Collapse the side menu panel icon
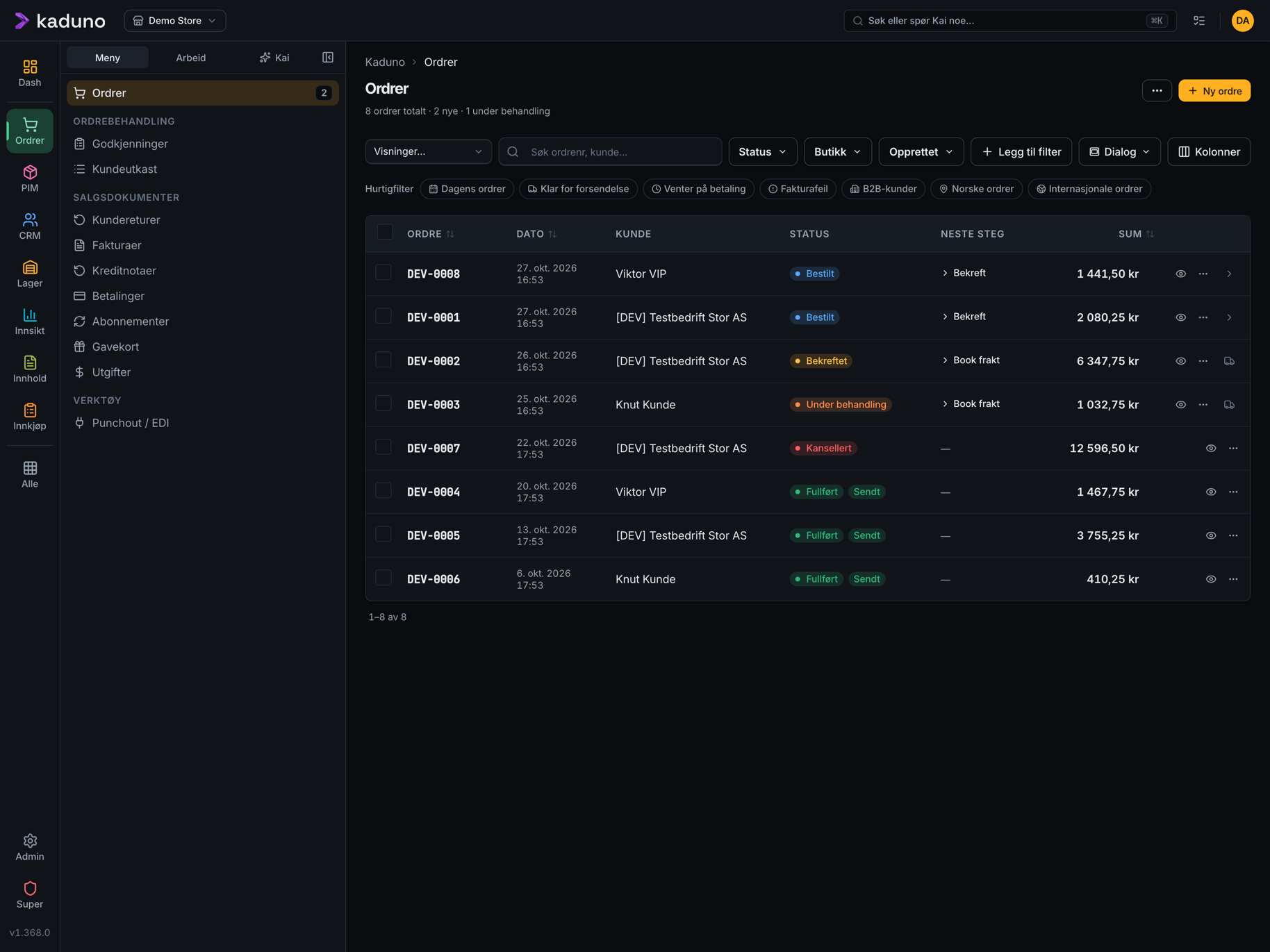 328,58
